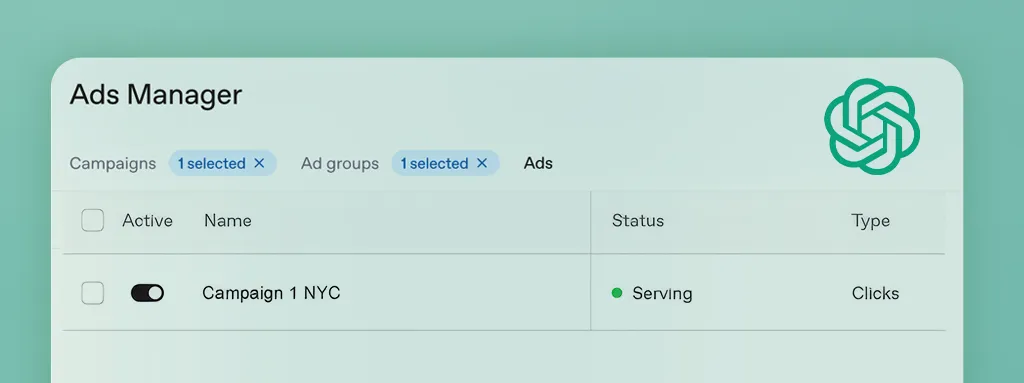
Task: Click the Status column header
Action: point(638,221)
